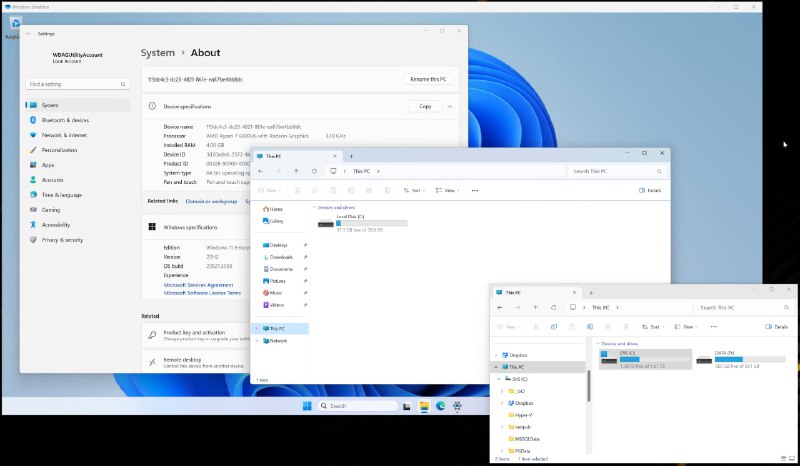Toggle Details pane in front File Explorer

pos(776,327)
